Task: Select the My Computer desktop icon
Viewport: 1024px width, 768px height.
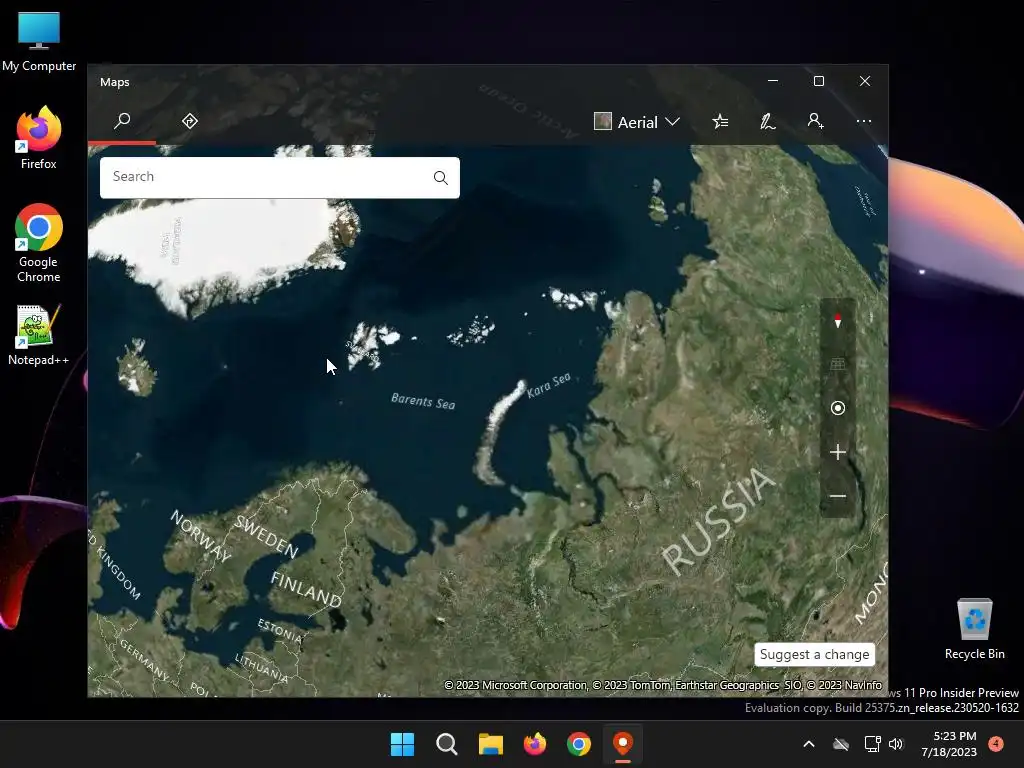Action: tap(39, 42)
